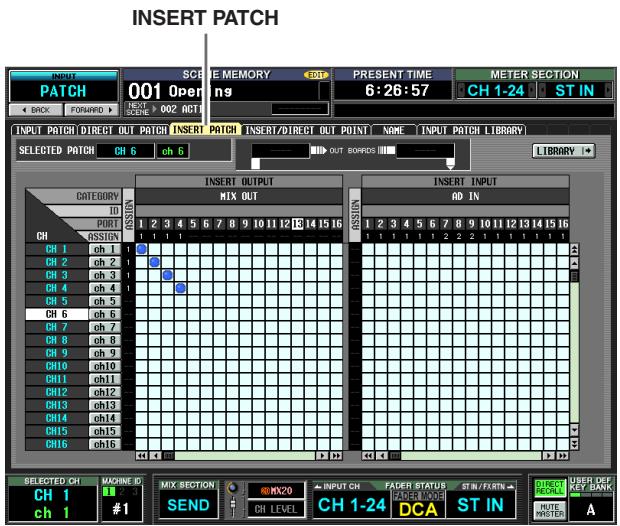This screenshot has height=526, width=620.
Task: Click the vertical scrollbar thumb
Action: 574,276
